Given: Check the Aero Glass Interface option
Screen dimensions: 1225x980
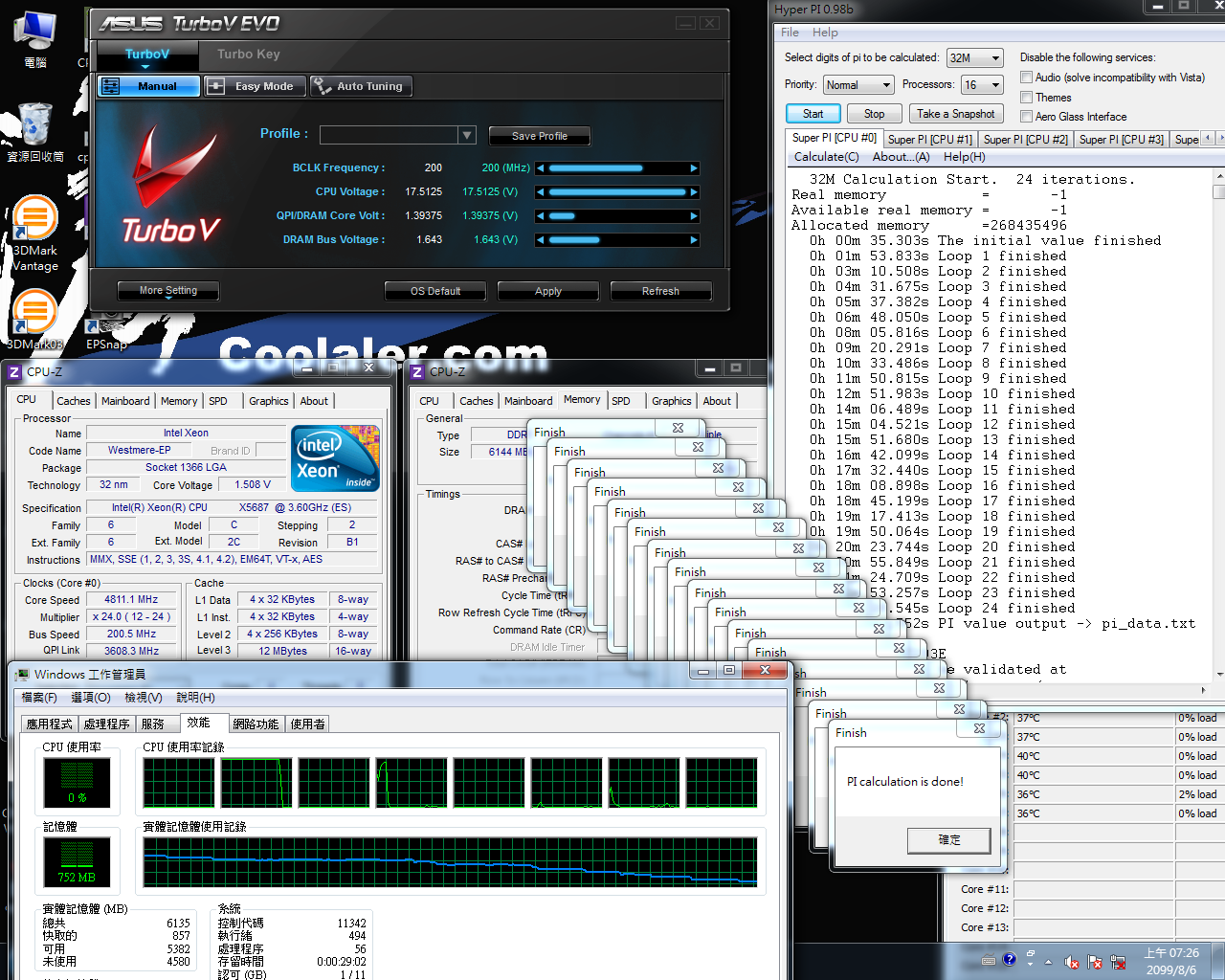Looking at the screenshot, I should [1026, 117].
